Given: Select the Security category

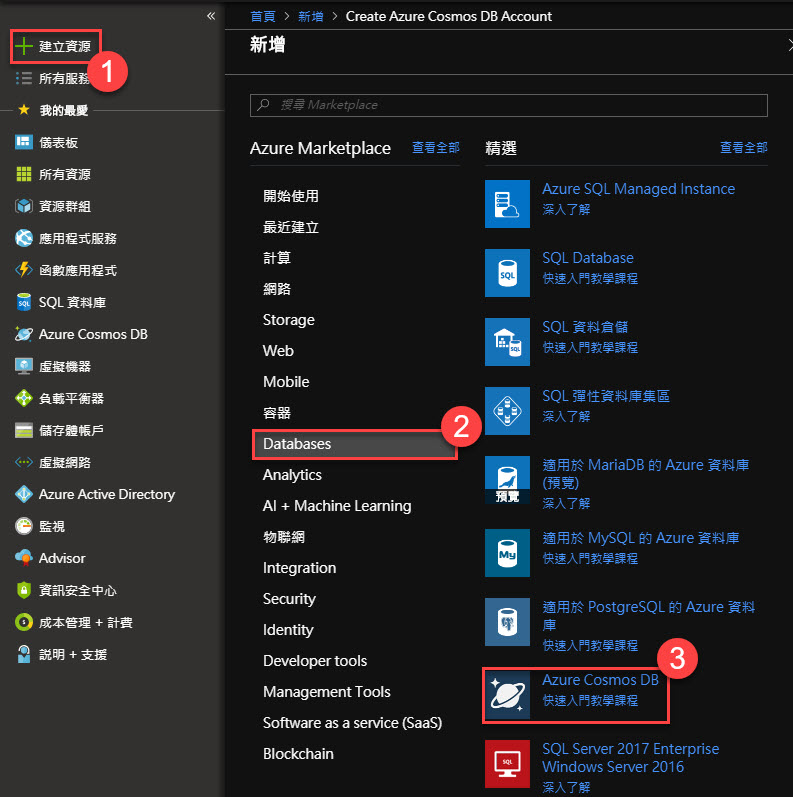Looking at the screenshot, I should tap(289, 599).
